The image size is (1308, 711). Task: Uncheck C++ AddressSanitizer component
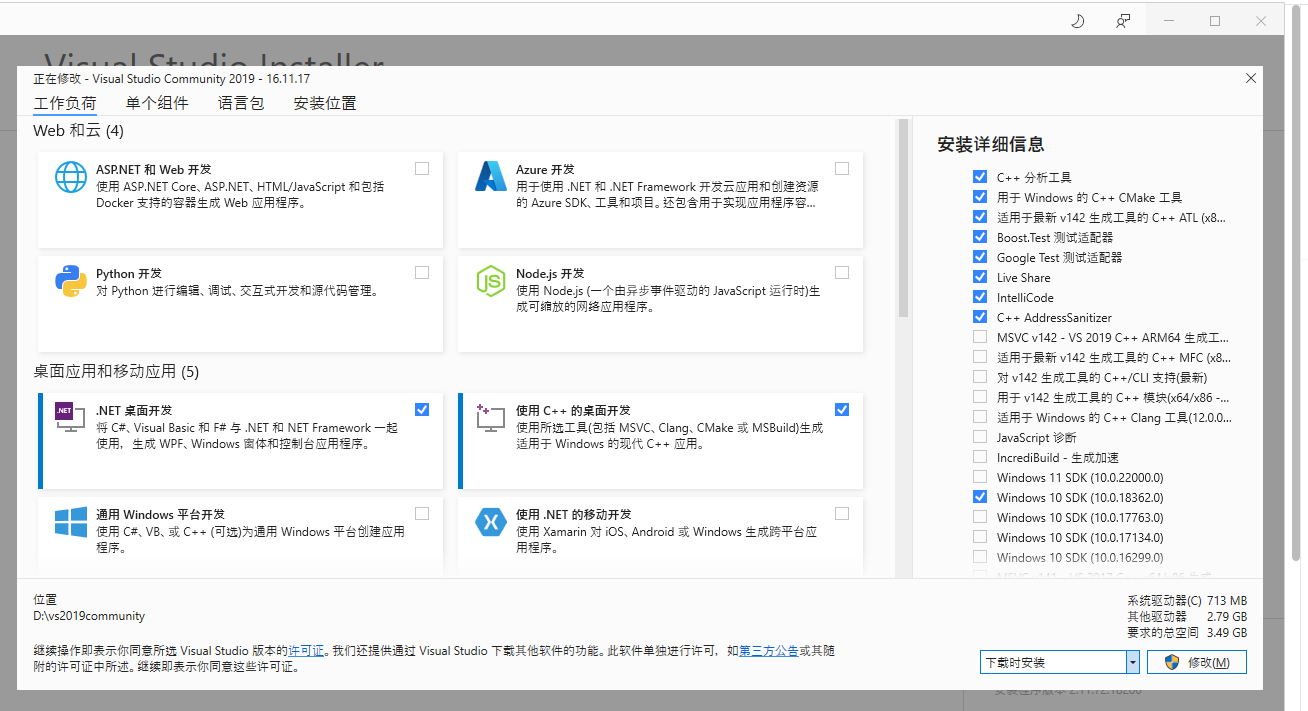(x=979, y=317)
